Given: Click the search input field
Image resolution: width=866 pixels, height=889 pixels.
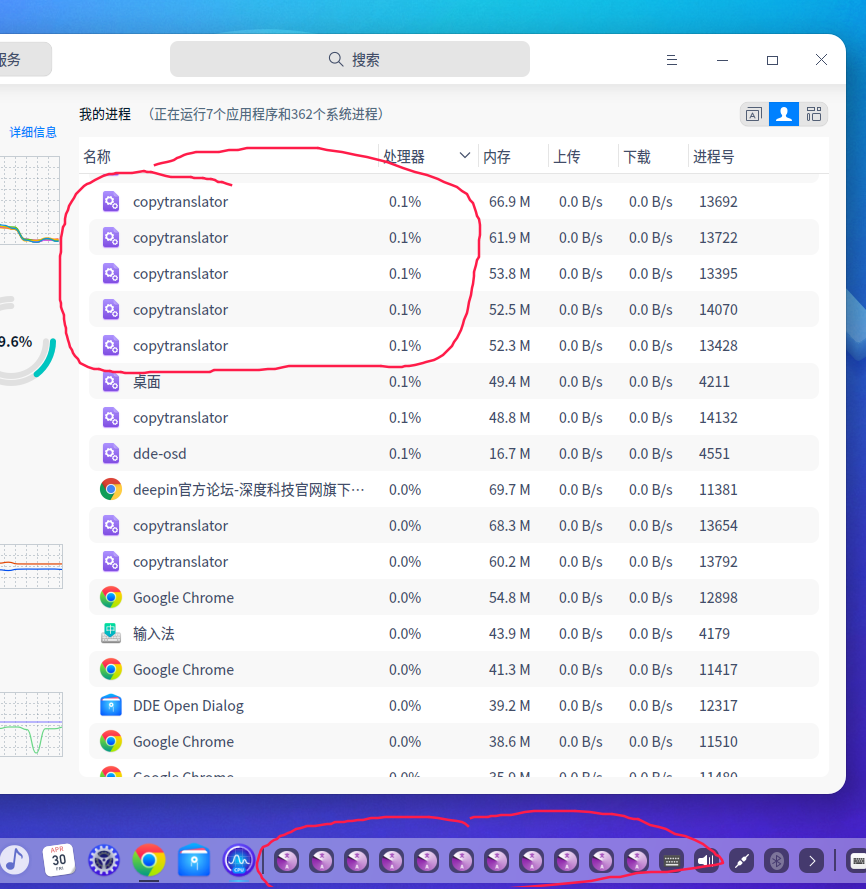Looking at the screenshot, I should (350, 59).
